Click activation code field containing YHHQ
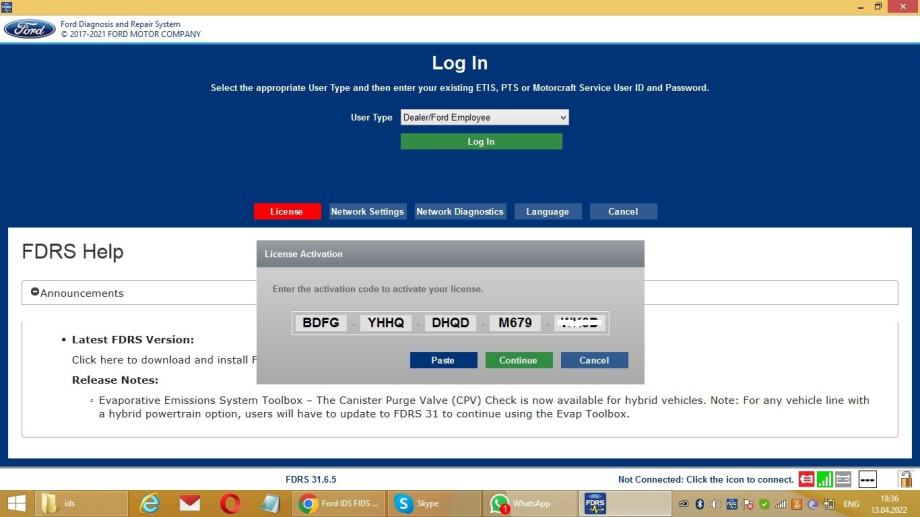 [385, 323]
